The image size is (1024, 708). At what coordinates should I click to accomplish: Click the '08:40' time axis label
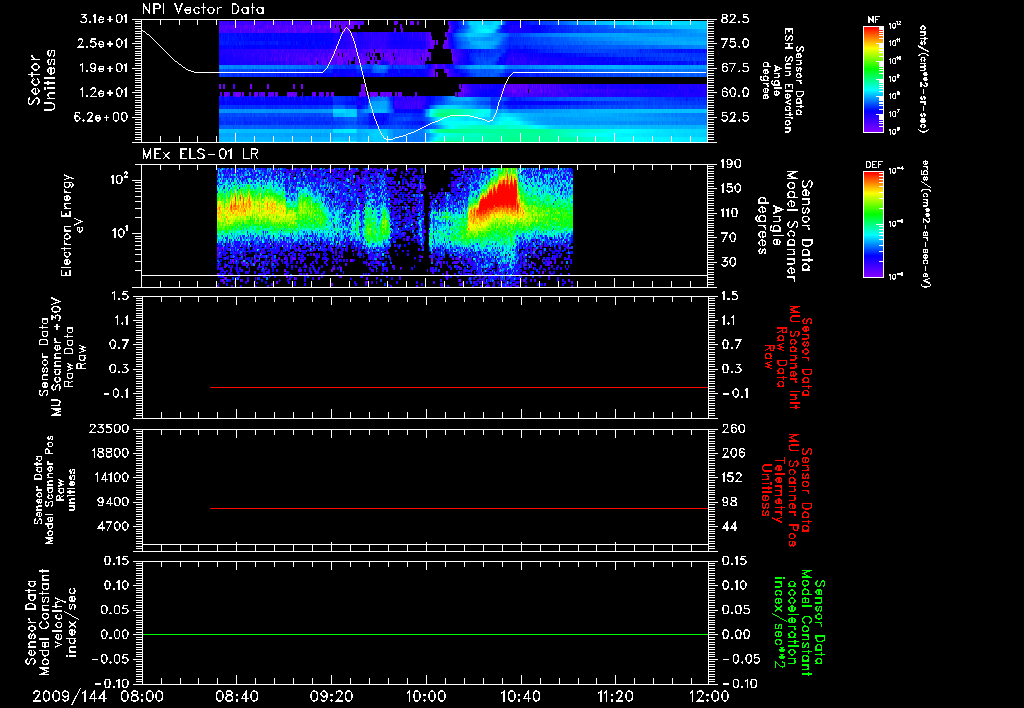click(236, 696)
